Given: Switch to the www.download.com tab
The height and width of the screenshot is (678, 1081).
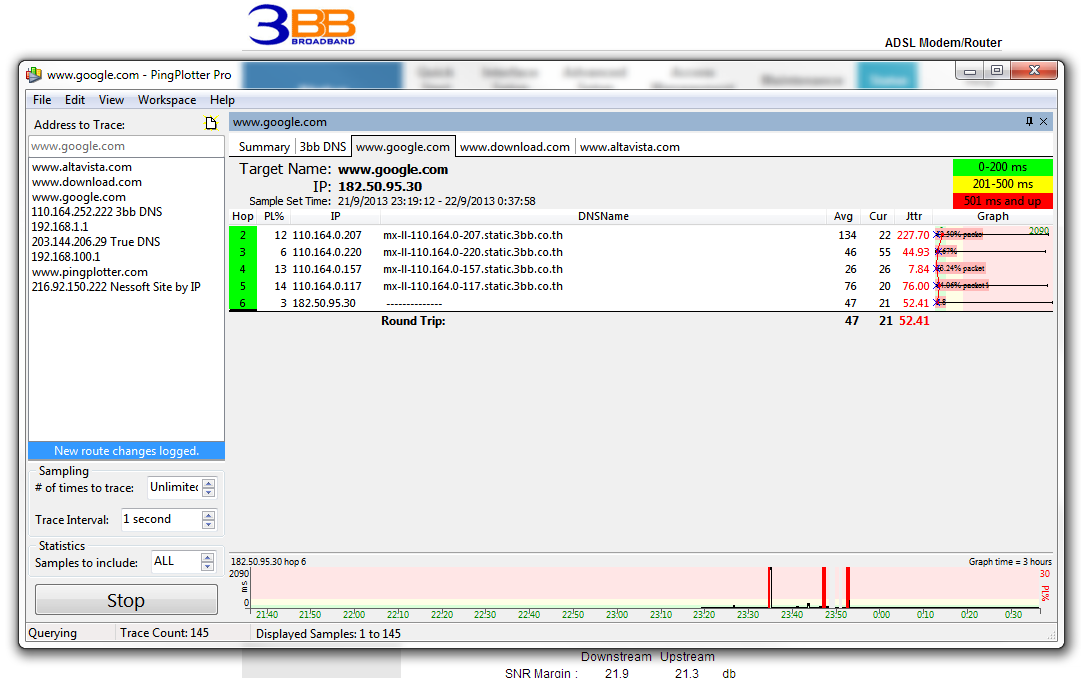Looking at the screenshot, I should (x=515, y=147).
